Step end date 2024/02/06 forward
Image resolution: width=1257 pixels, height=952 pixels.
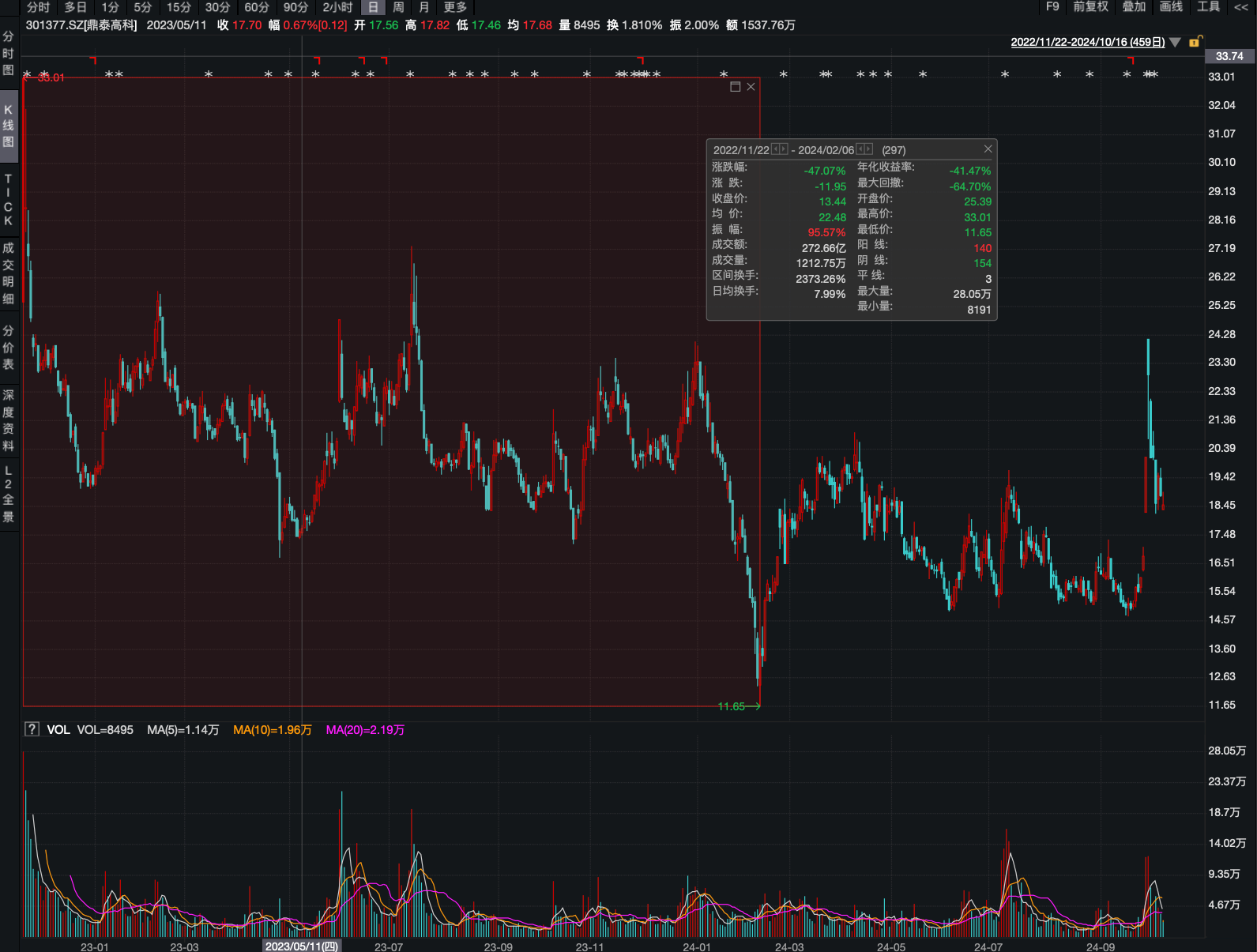click(868, 149)
